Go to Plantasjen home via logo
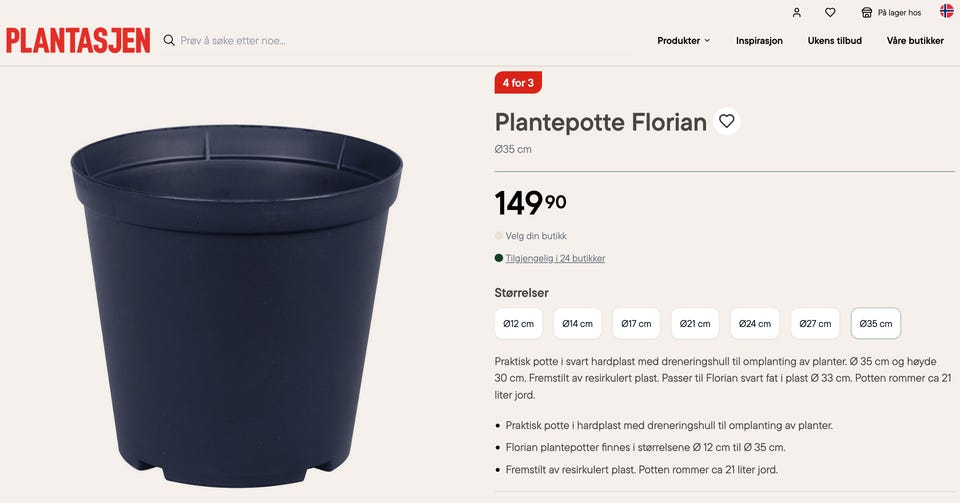960x503 pixels. pyautogui.click(x=78, y=40)
